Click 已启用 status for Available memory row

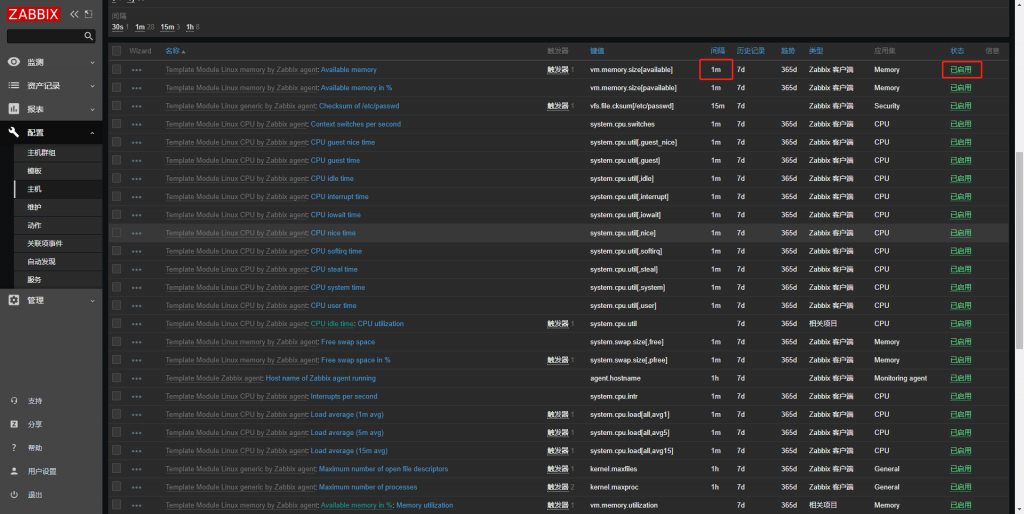pos(961,70)
